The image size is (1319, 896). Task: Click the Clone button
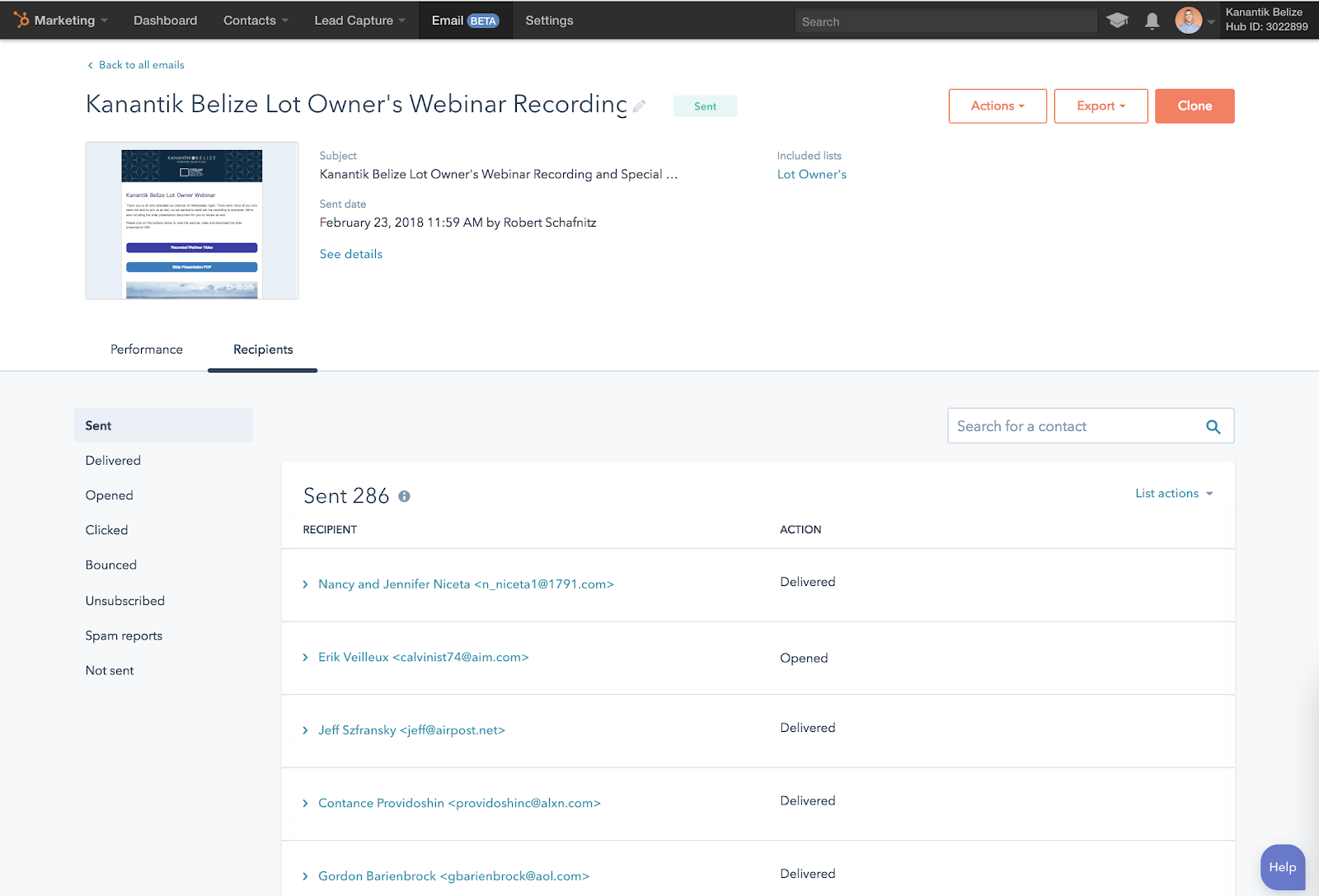click(1195, 106)
